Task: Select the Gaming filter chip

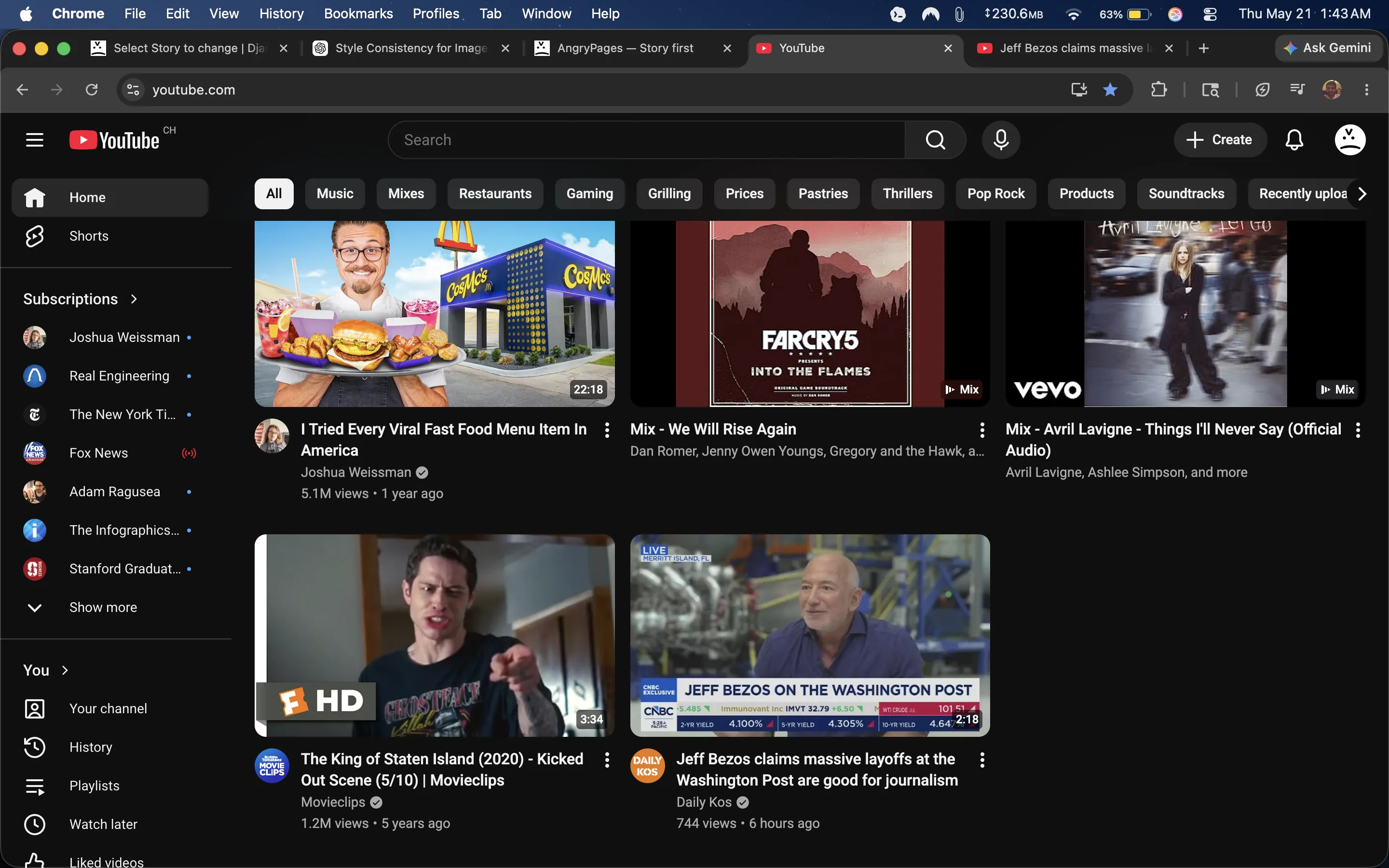Action: click(589, 193)
